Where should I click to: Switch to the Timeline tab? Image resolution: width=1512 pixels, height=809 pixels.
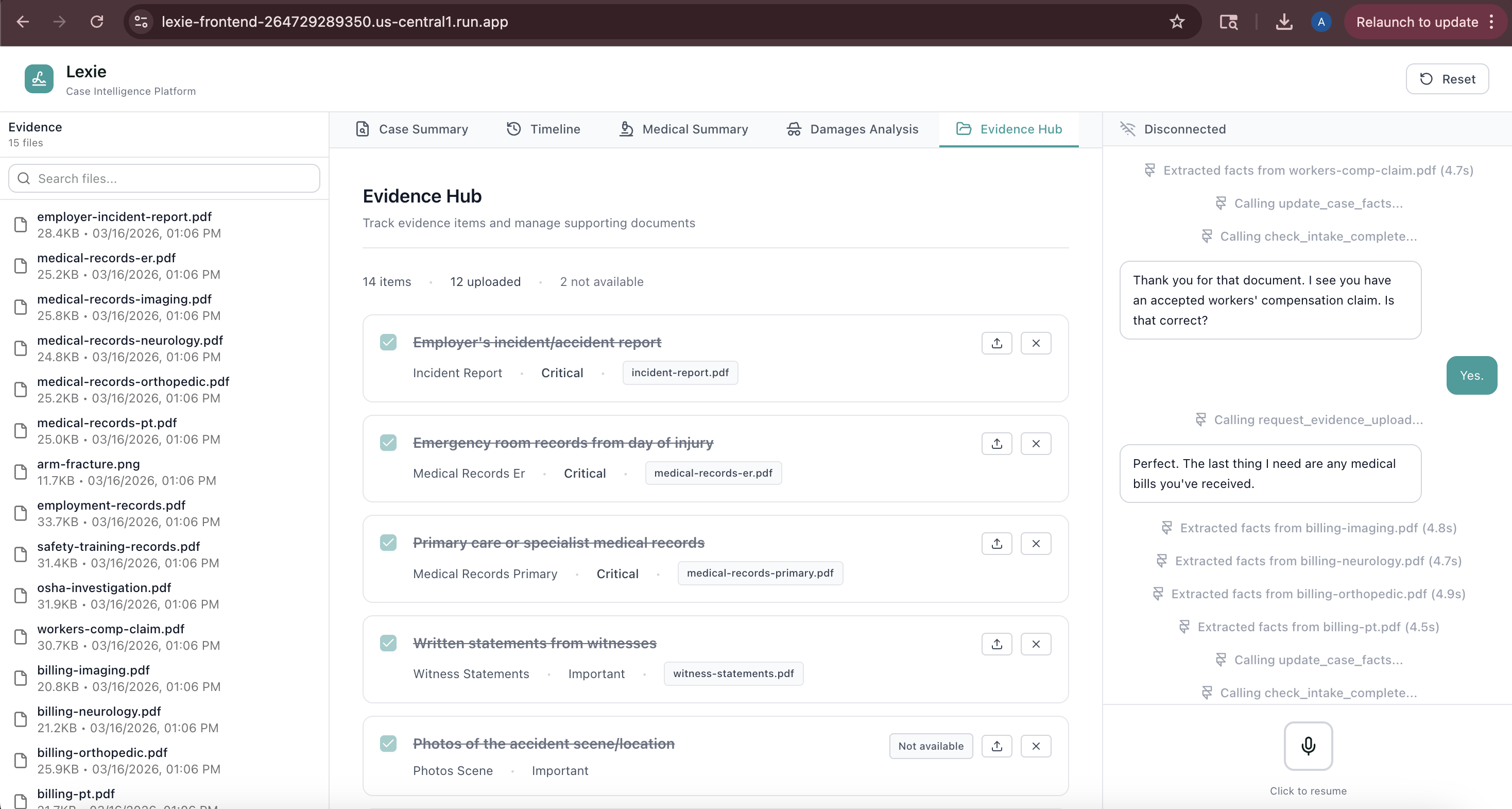(x=543, y=129)
